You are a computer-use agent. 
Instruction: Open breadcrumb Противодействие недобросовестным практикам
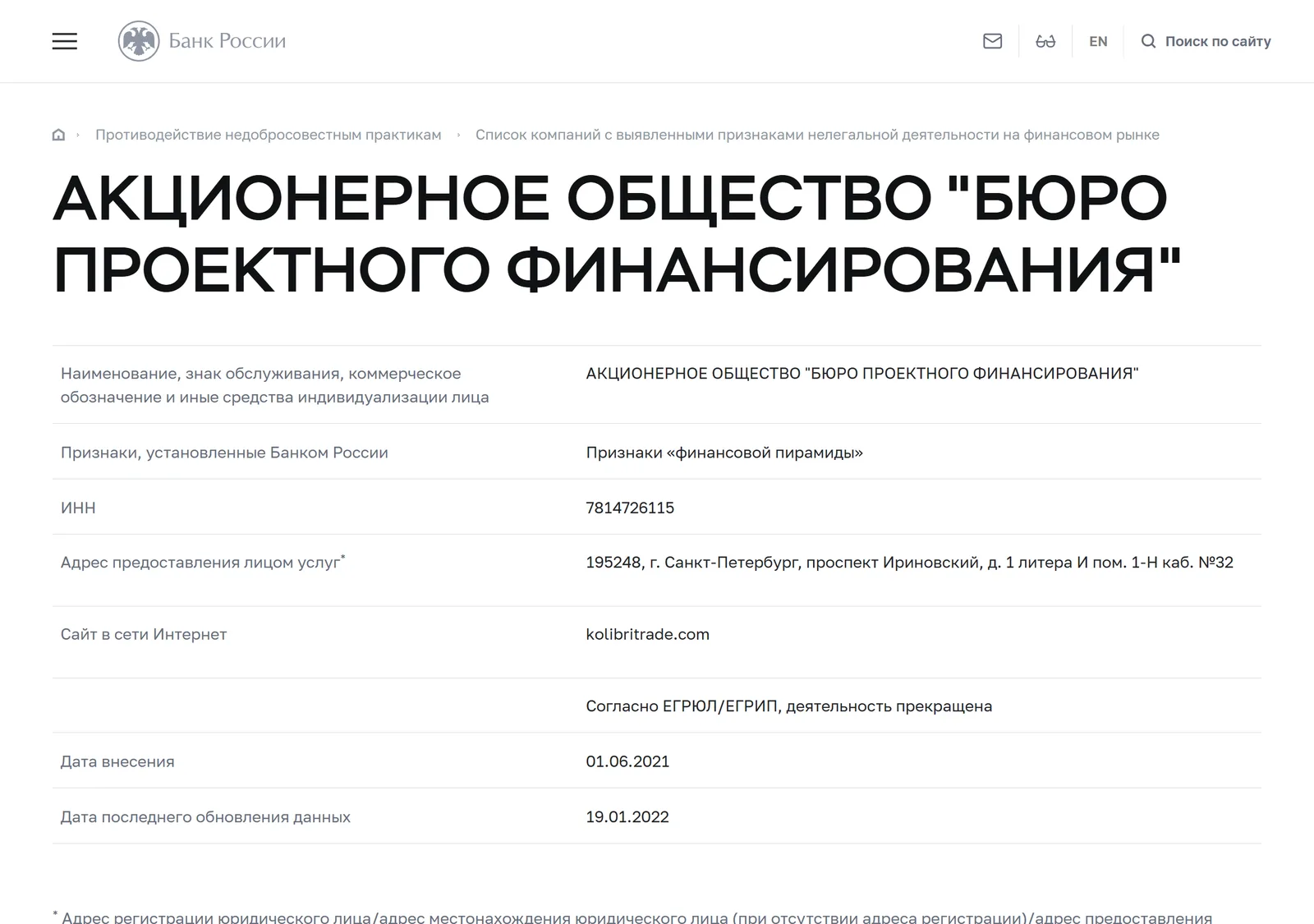tap(269, 135)
